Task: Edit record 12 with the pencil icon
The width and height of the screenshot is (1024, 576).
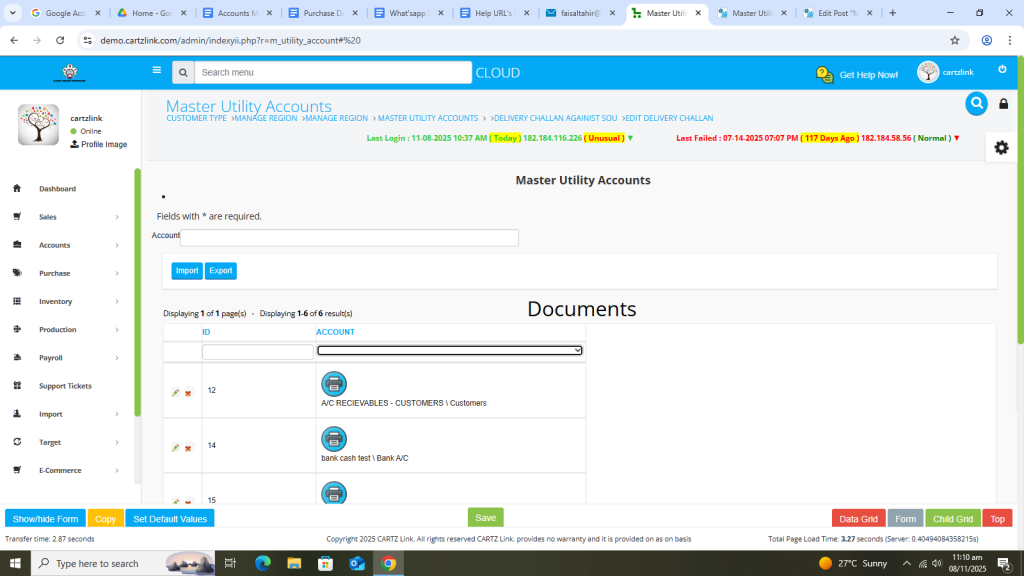Action: point(176,393)
